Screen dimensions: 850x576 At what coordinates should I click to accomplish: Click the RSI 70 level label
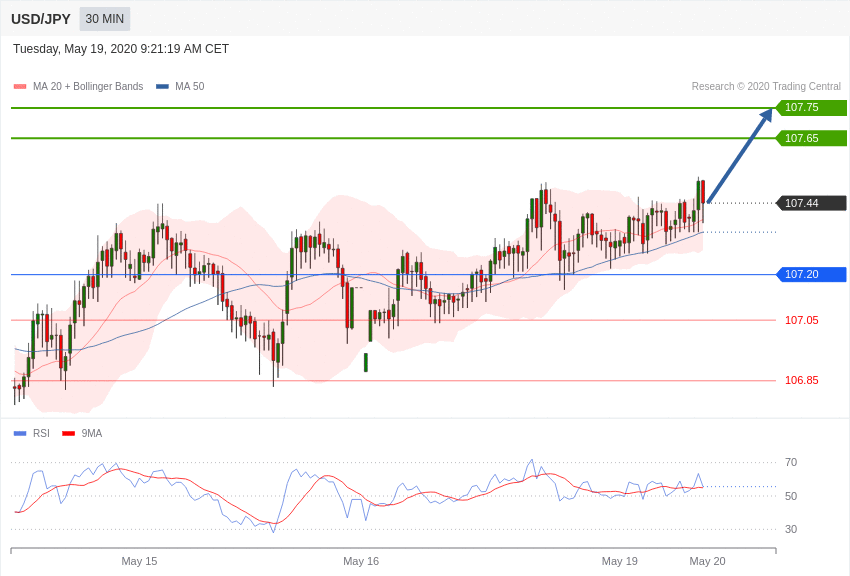[791, 462]
